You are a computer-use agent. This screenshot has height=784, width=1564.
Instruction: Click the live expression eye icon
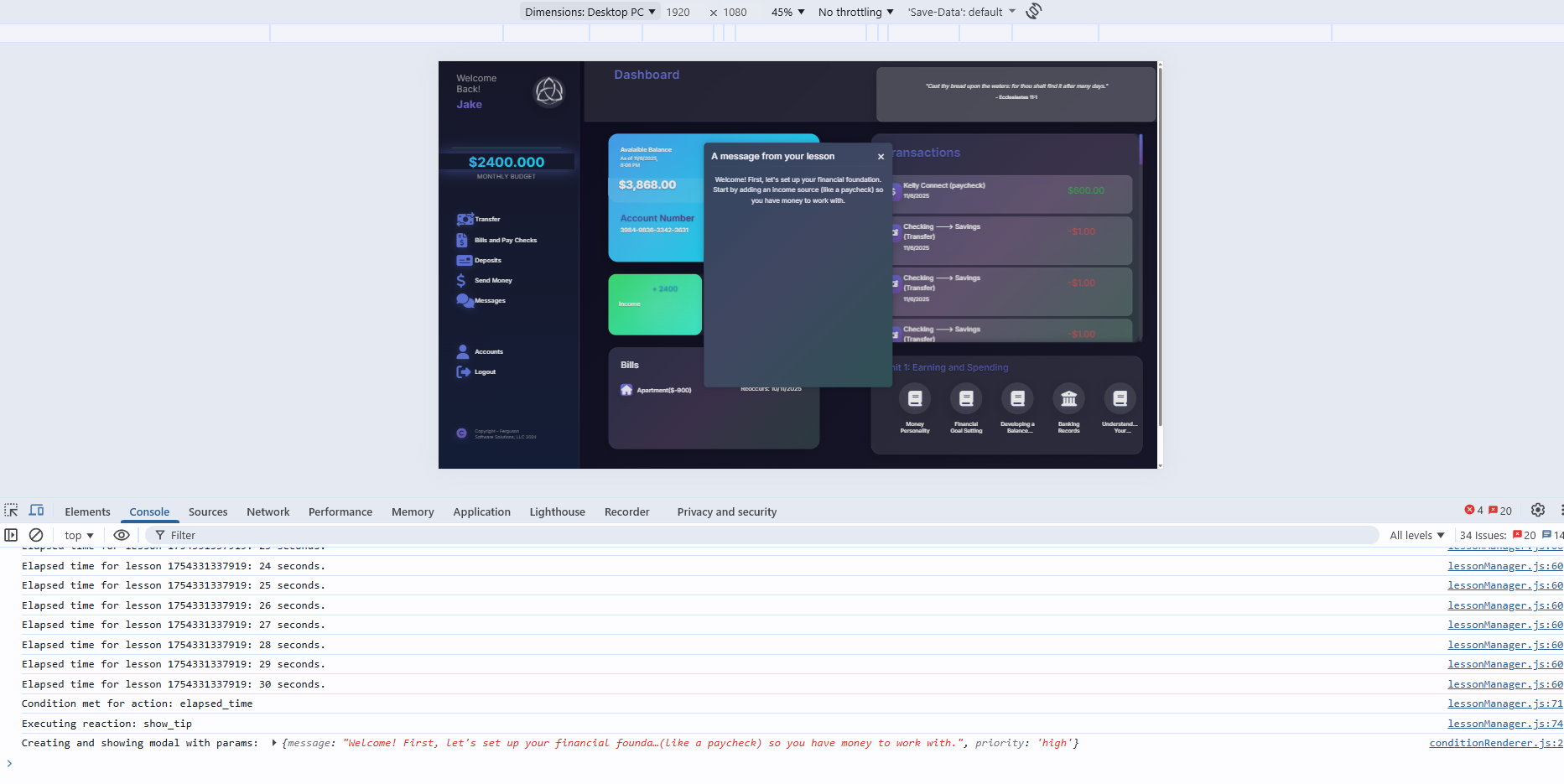pos(122,535)
